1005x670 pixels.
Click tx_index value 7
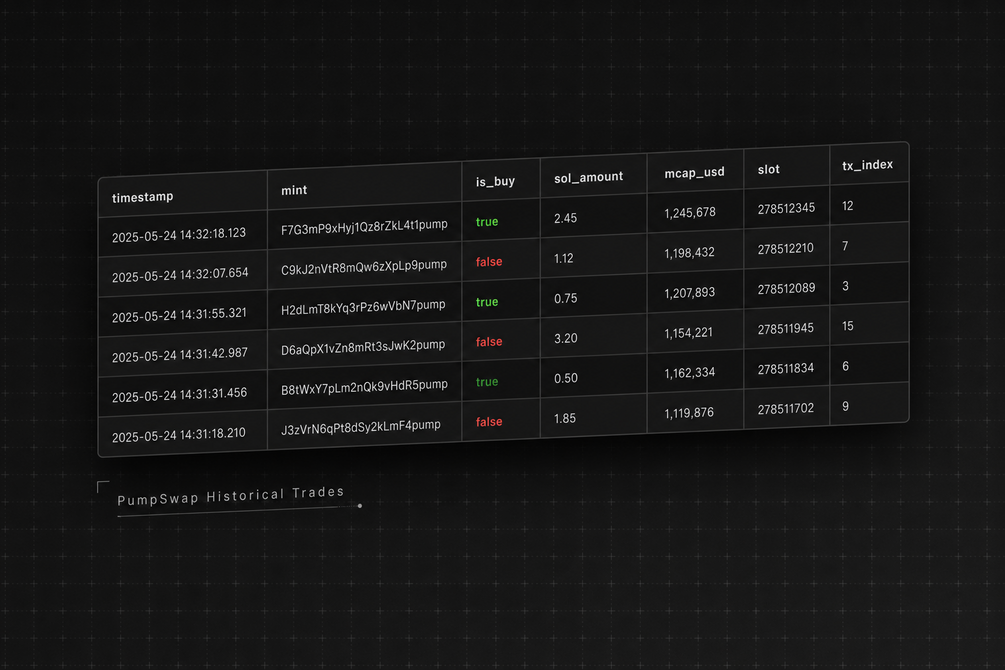point(845,246)
